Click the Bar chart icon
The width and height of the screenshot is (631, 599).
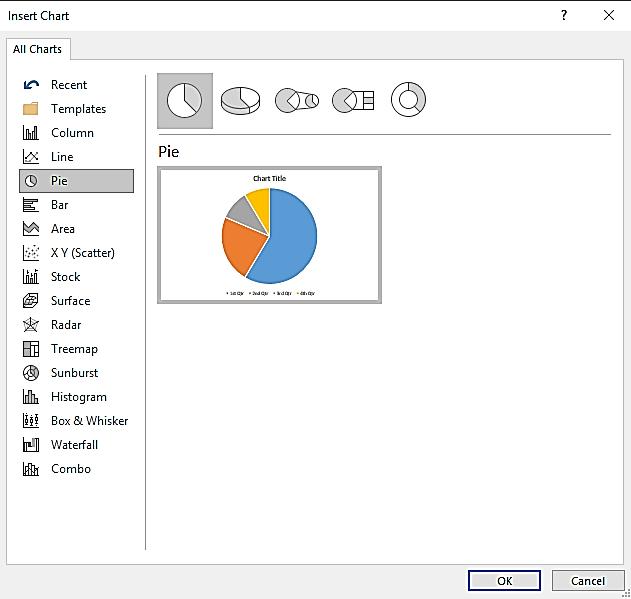(x=31, y=205)
